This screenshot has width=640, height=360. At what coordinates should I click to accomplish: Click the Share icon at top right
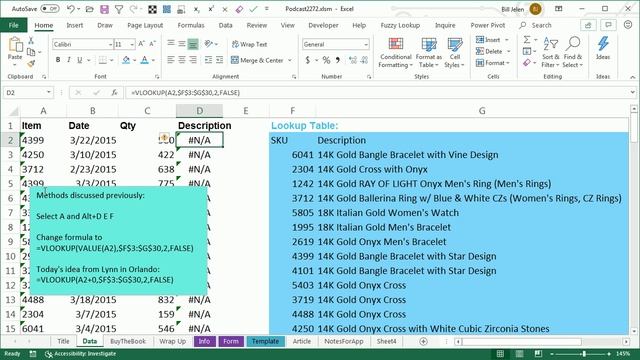pyautogui.click(x=588, y=25)
